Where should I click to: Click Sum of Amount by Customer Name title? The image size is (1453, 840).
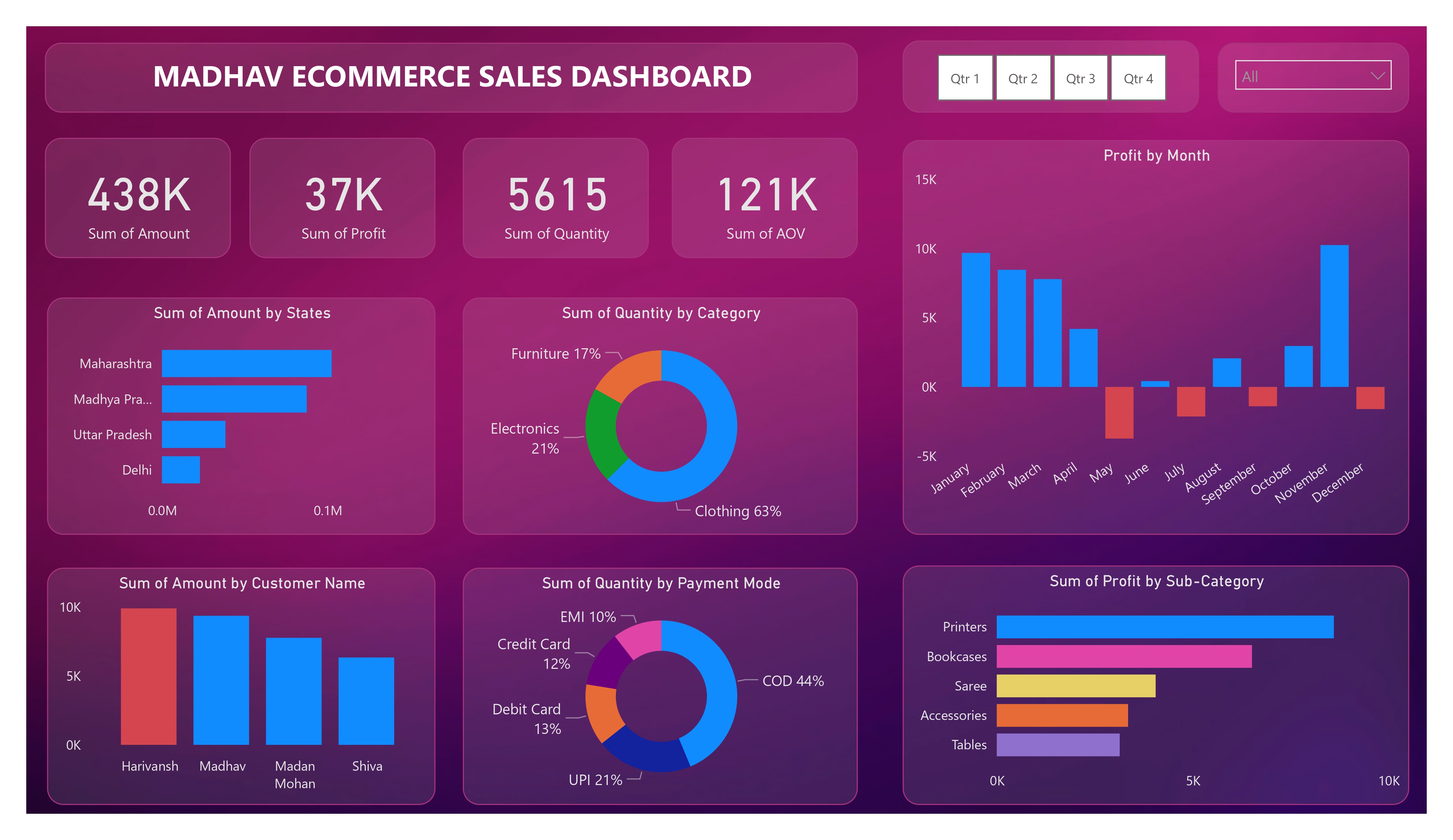242,583
